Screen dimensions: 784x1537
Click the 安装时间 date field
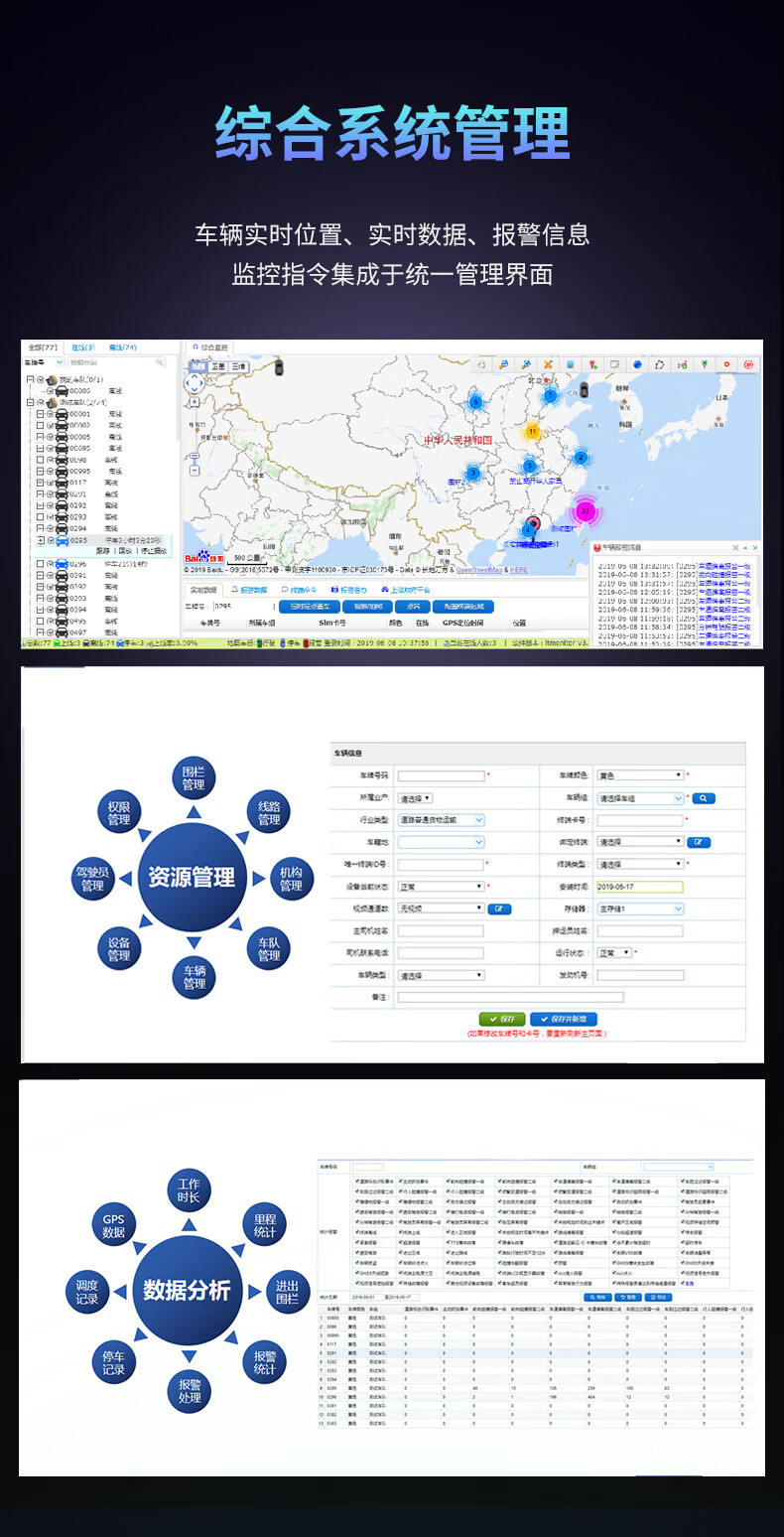tap(640, 887)
